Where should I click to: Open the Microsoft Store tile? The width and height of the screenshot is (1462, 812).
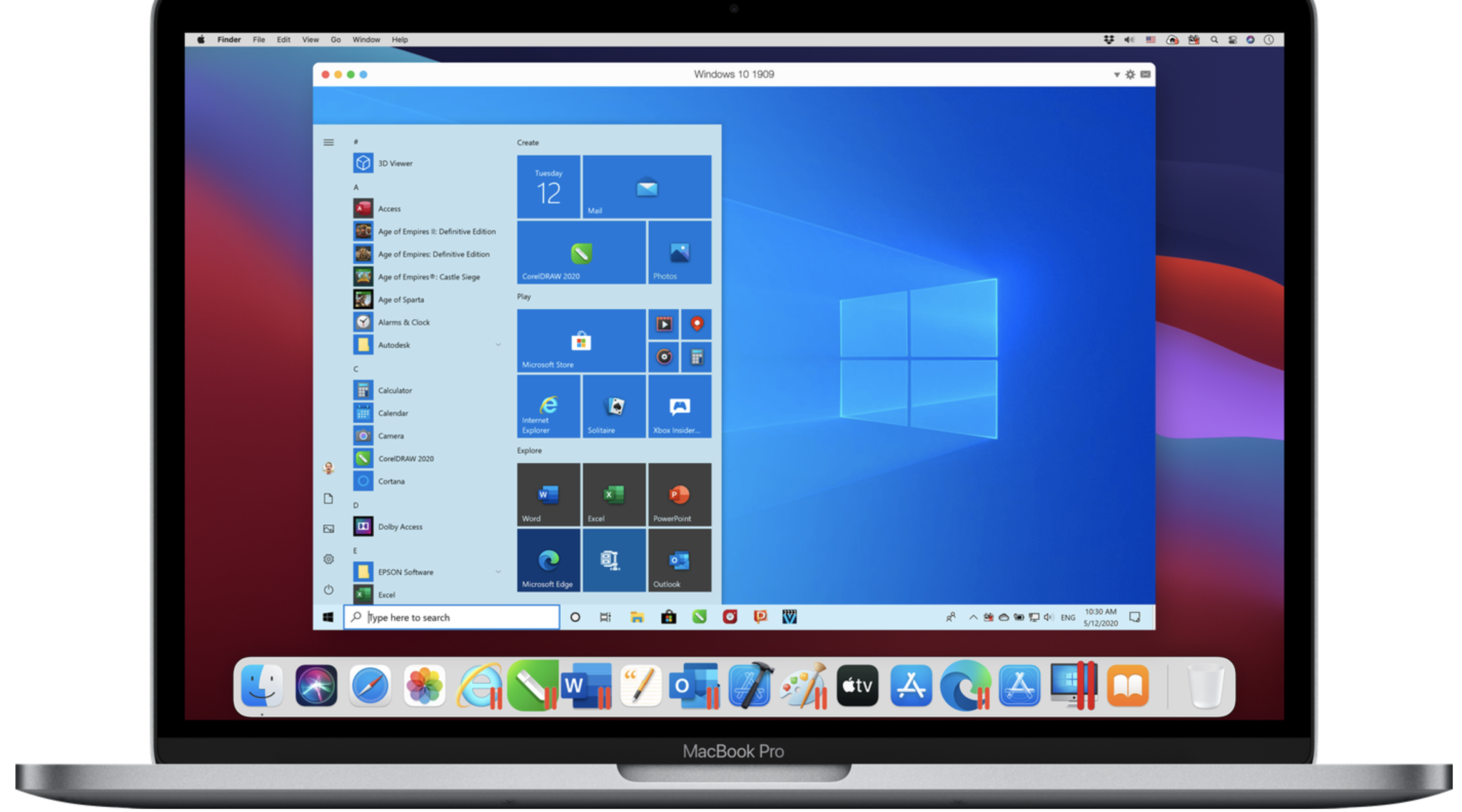tap(581, 341)
